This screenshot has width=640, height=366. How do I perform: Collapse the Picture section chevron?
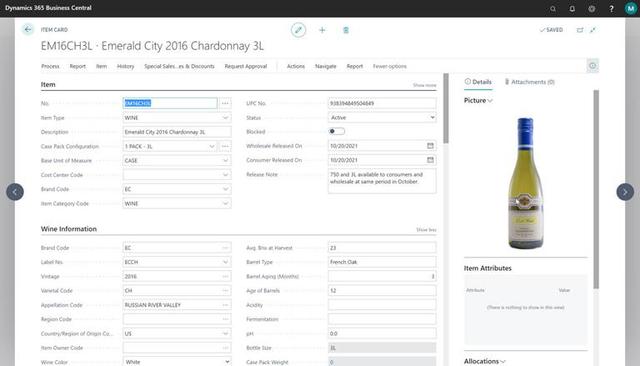[490, 100]
